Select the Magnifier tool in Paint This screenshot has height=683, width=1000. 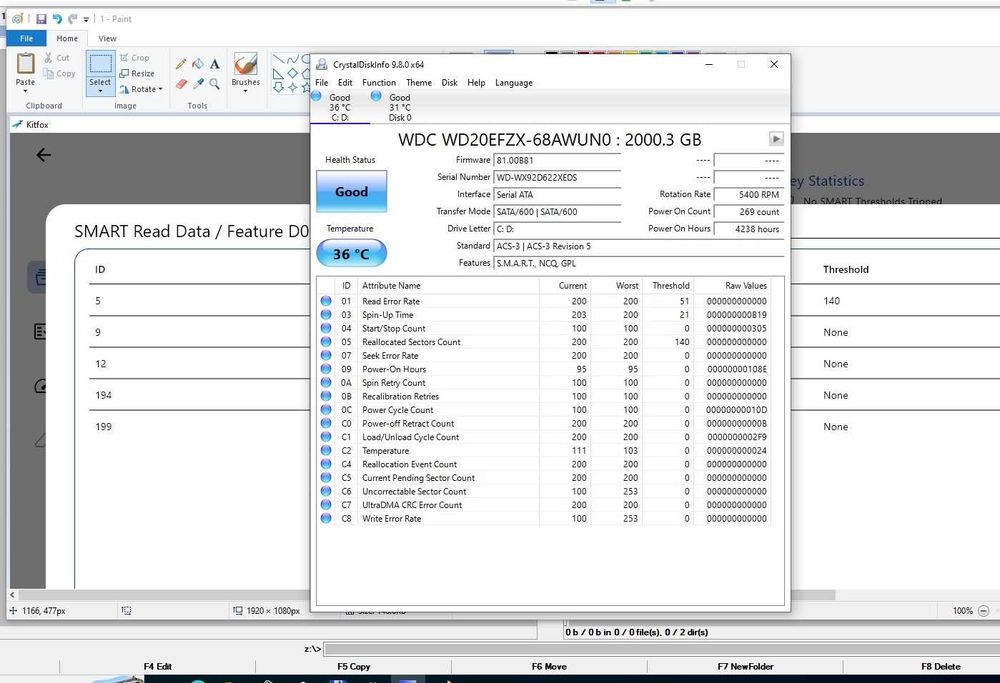point(215,84)
